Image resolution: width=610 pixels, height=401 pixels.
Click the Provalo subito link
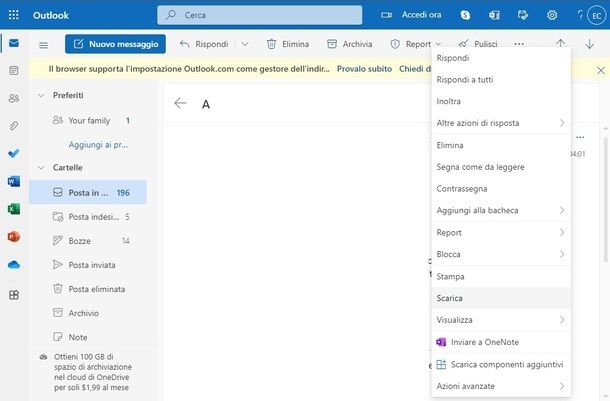click(363, 69)
